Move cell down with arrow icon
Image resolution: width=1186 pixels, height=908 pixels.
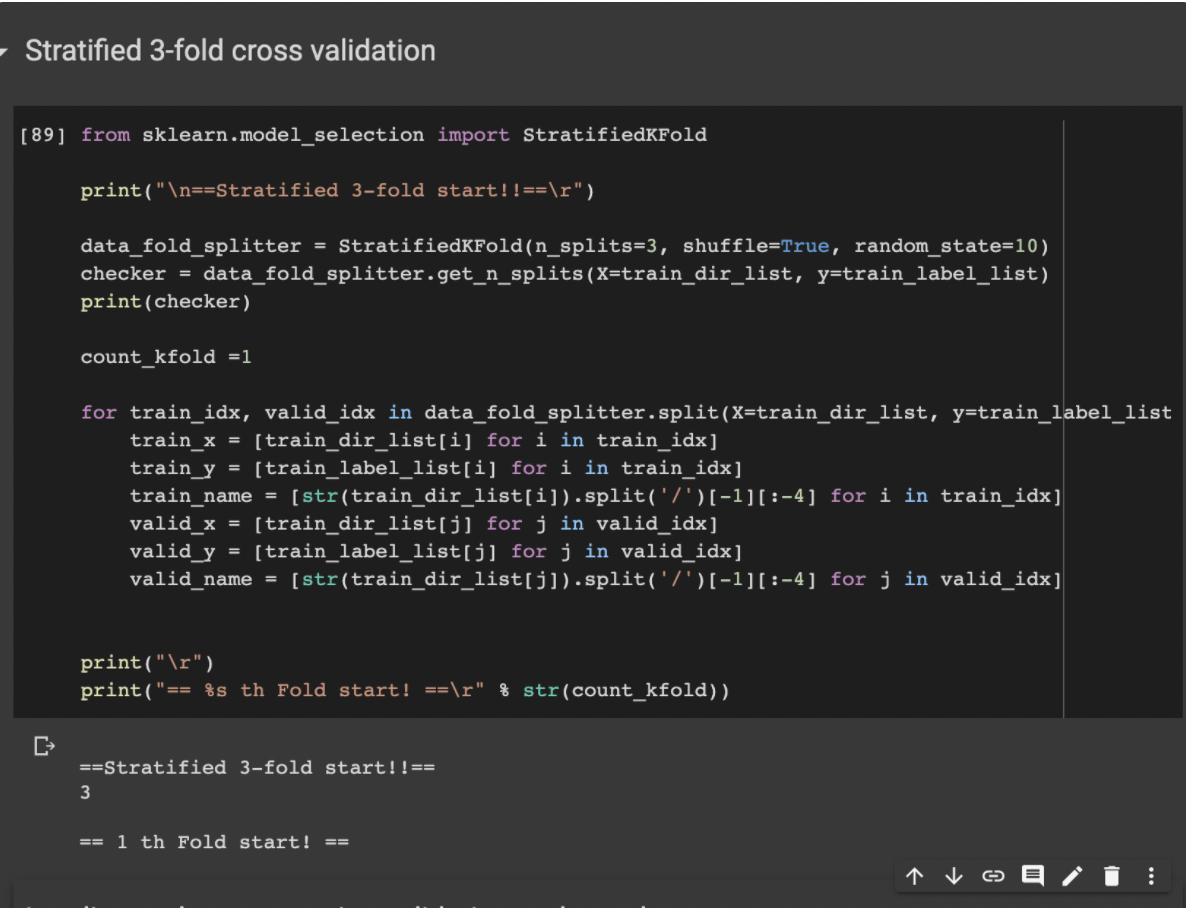pos(954,876)
